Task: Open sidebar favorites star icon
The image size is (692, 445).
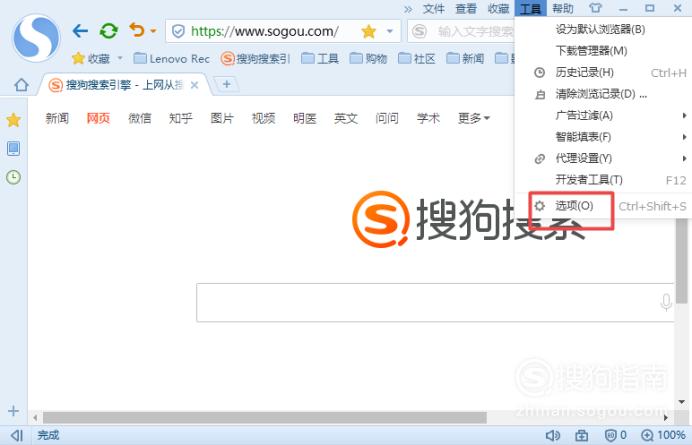Action: pyautogui.click(x=13, y=120)
